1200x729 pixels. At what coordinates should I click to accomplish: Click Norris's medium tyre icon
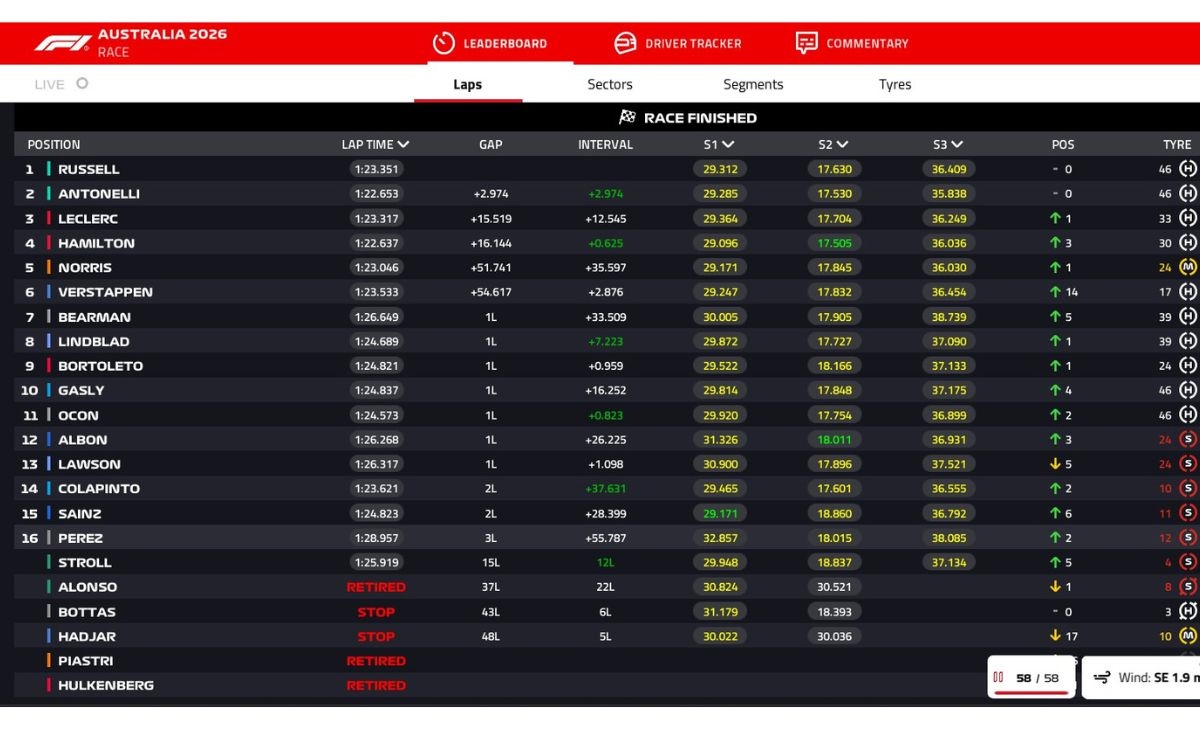tap(1187, 267)
